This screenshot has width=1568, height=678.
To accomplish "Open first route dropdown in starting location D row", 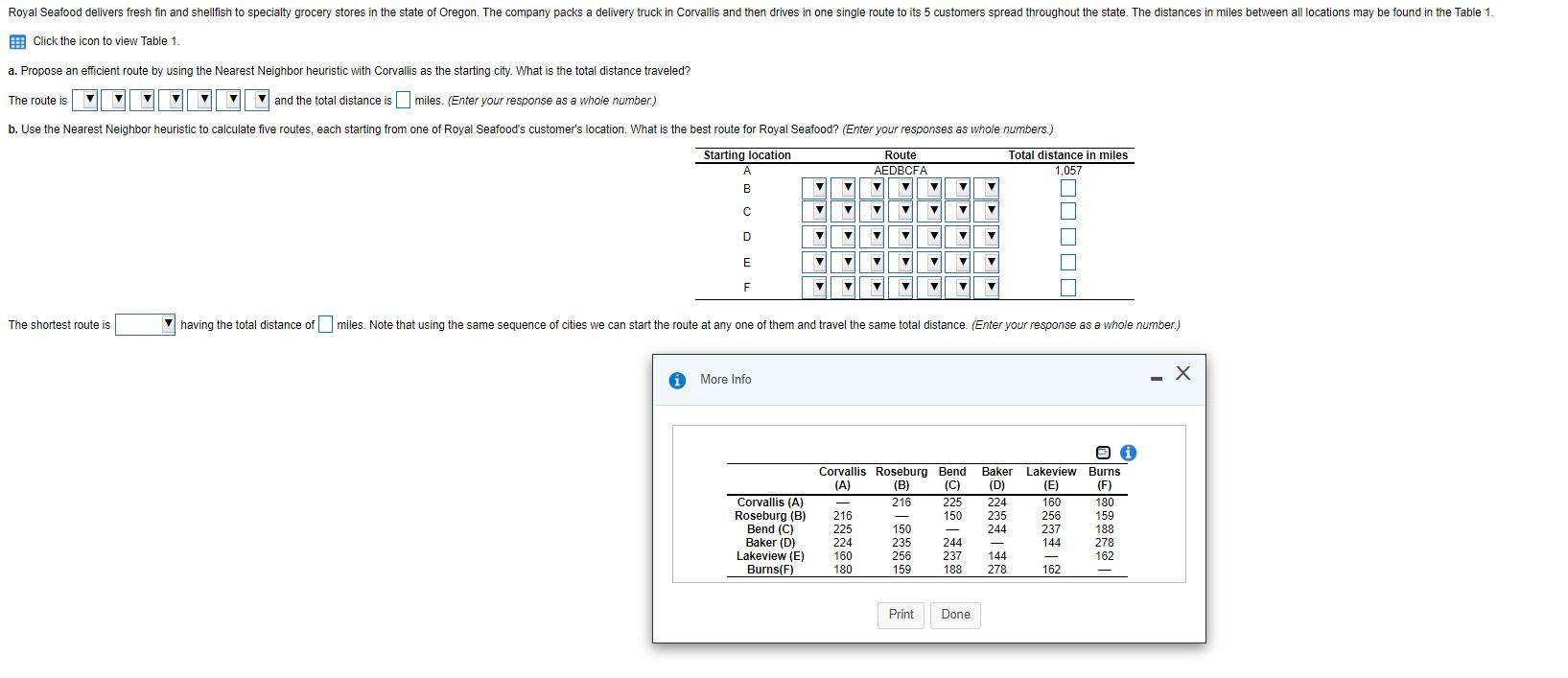I will (815, 236).
